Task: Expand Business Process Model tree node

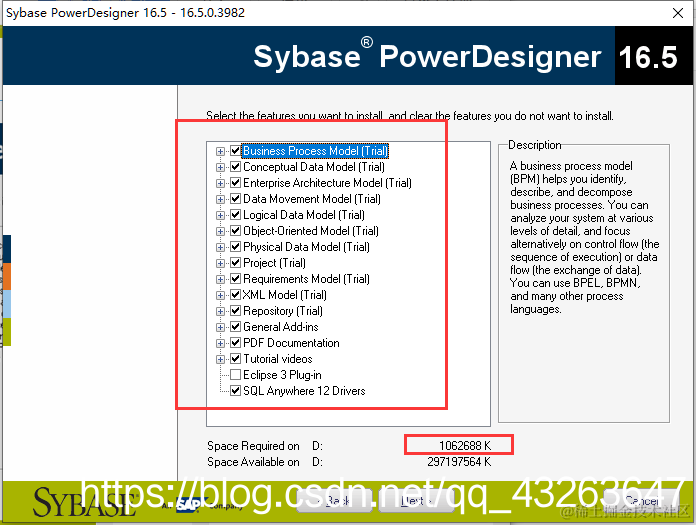Action: pyautogui.click(x=220, y=151)
